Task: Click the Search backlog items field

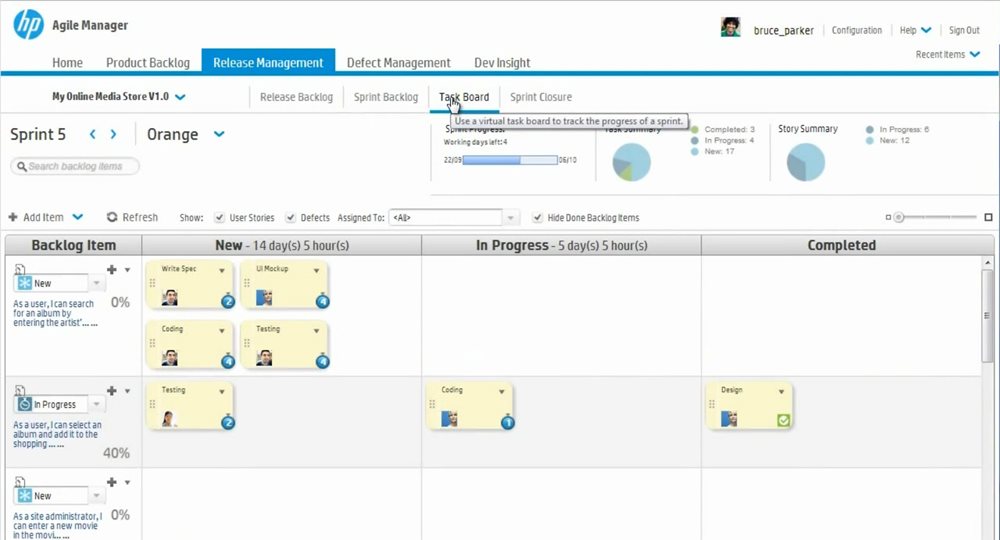Action: coord(76,166)
